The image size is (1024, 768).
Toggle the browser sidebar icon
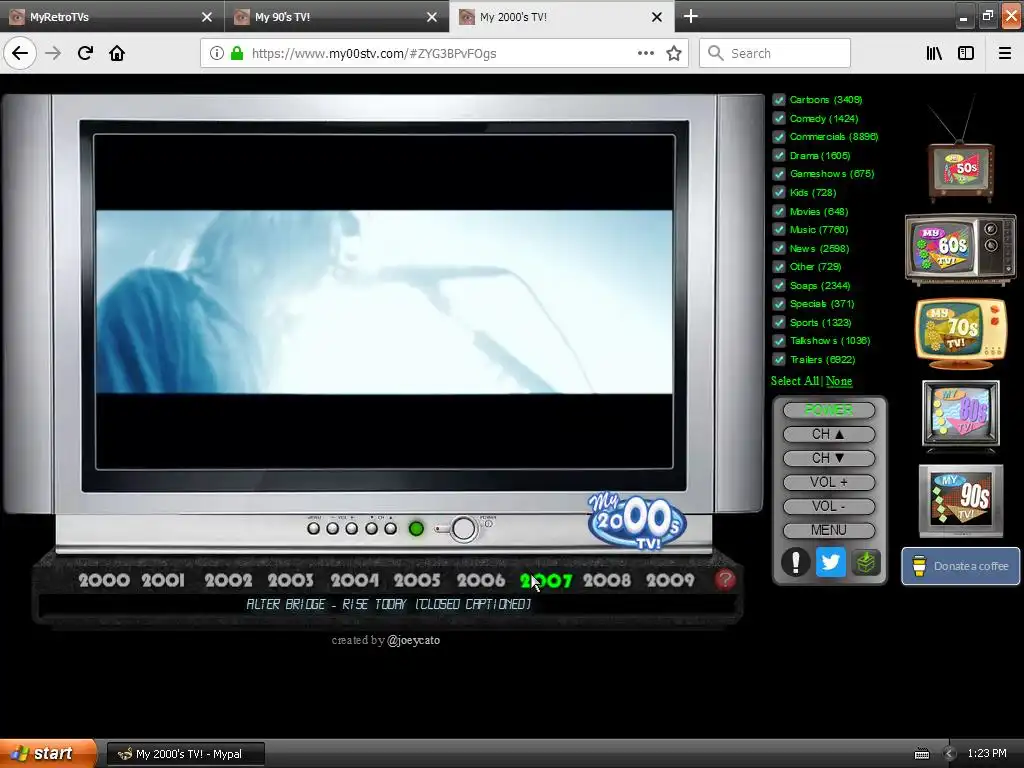coord(966,54)
